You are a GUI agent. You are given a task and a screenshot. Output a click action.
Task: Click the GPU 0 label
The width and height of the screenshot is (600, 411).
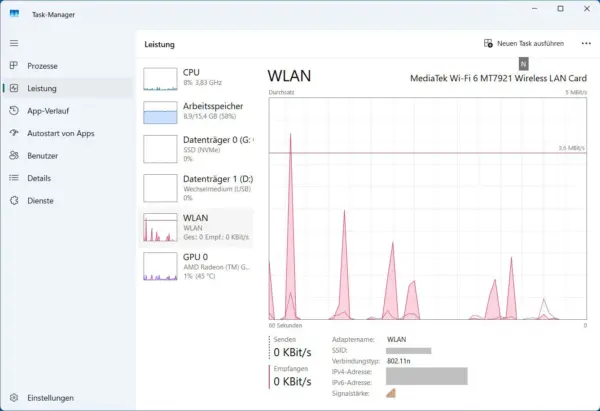(x=195, y=257)
